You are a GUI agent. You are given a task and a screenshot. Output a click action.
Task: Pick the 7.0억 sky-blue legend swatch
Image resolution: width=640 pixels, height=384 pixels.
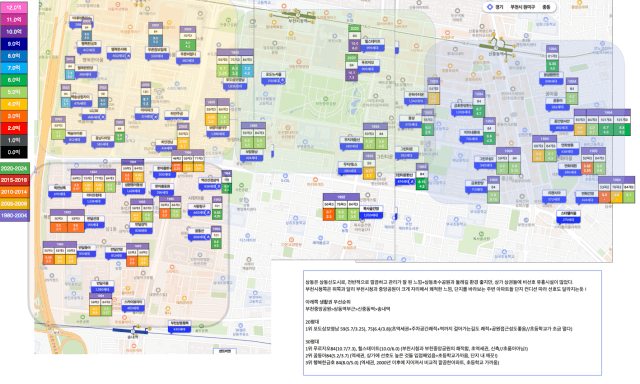coord(14,68)
